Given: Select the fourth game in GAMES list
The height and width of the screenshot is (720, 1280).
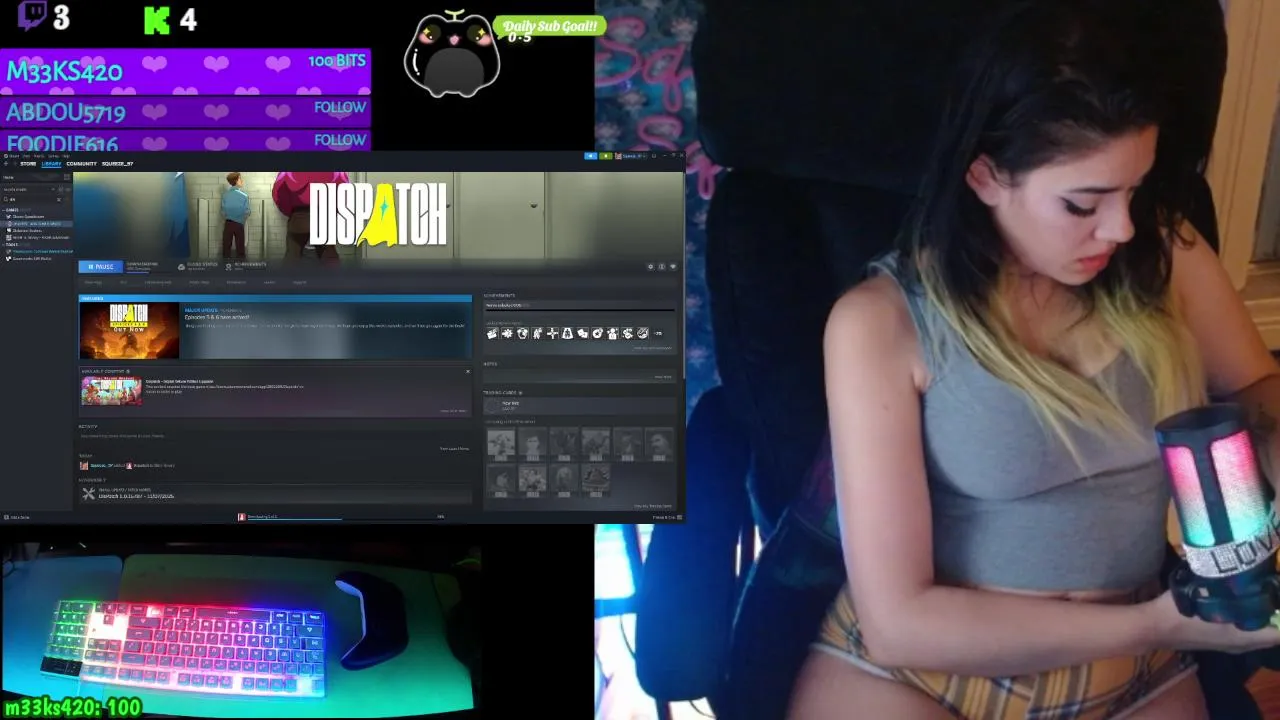Looking at the screenshot, I should tap(40, 238).
